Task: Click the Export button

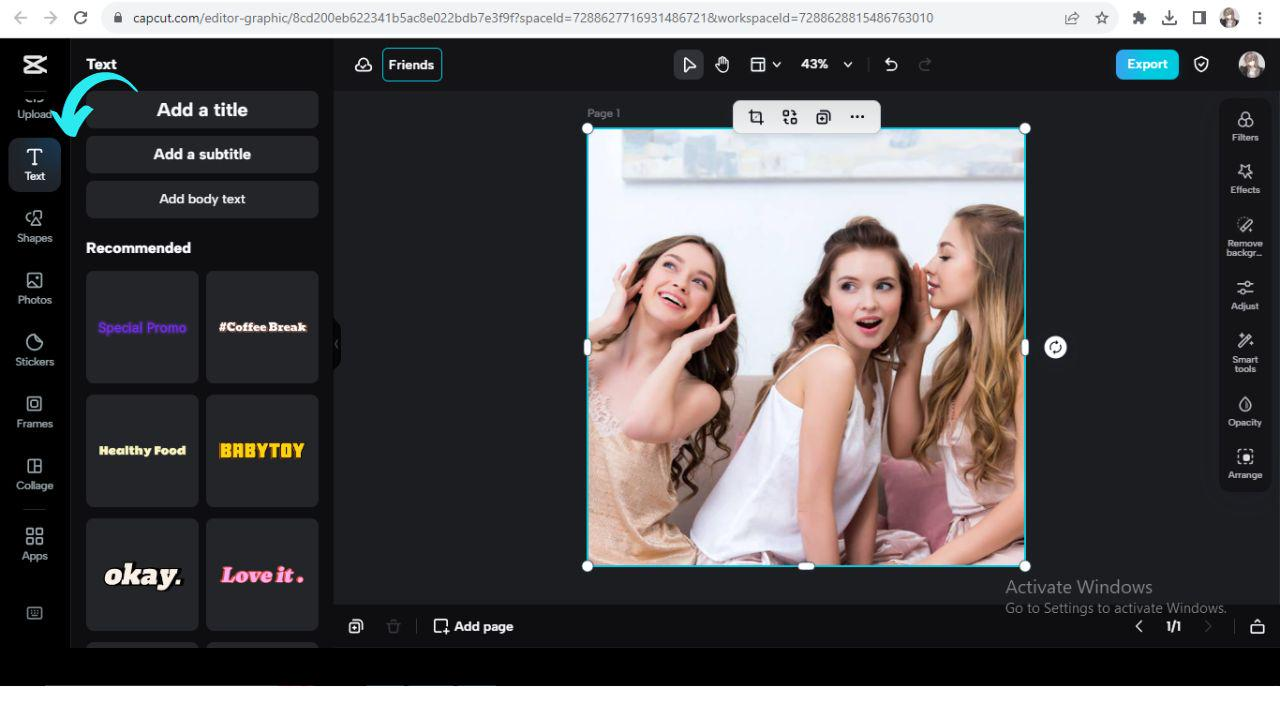Action: 1147,65
